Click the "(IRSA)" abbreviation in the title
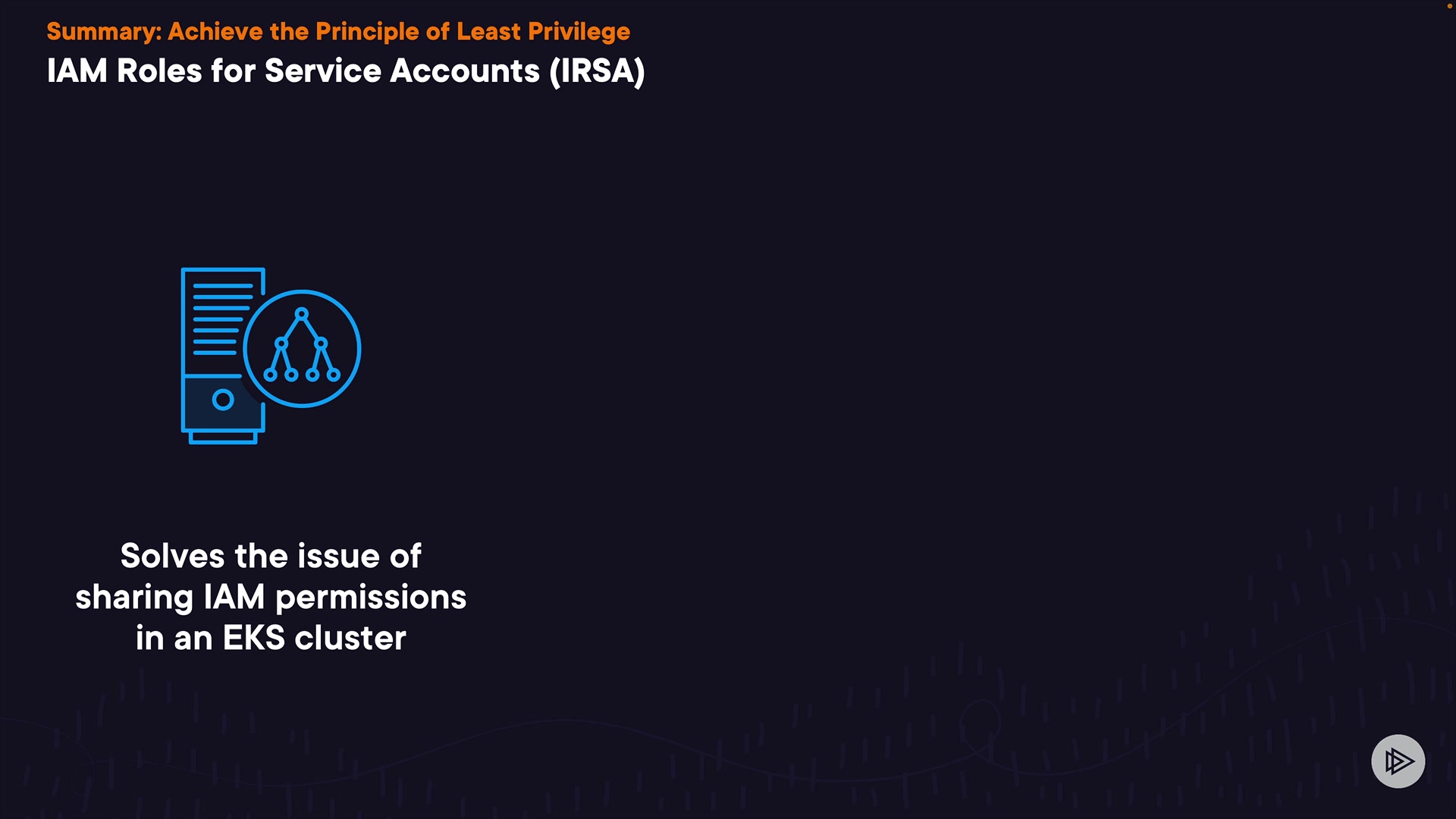The image size is (1456, 819). (x=597, y=71)
